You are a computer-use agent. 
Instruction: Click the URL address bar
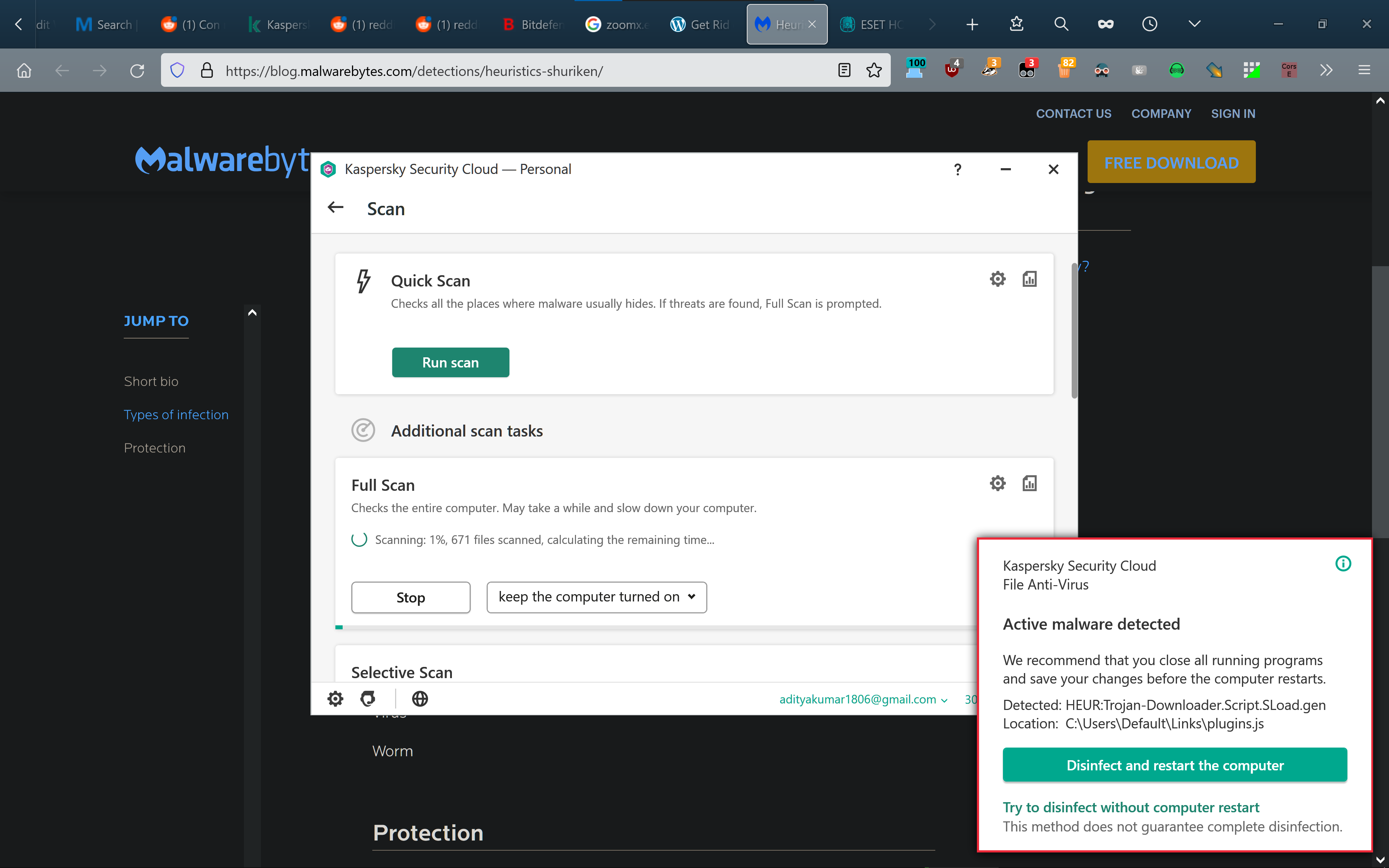pos(525,71)
